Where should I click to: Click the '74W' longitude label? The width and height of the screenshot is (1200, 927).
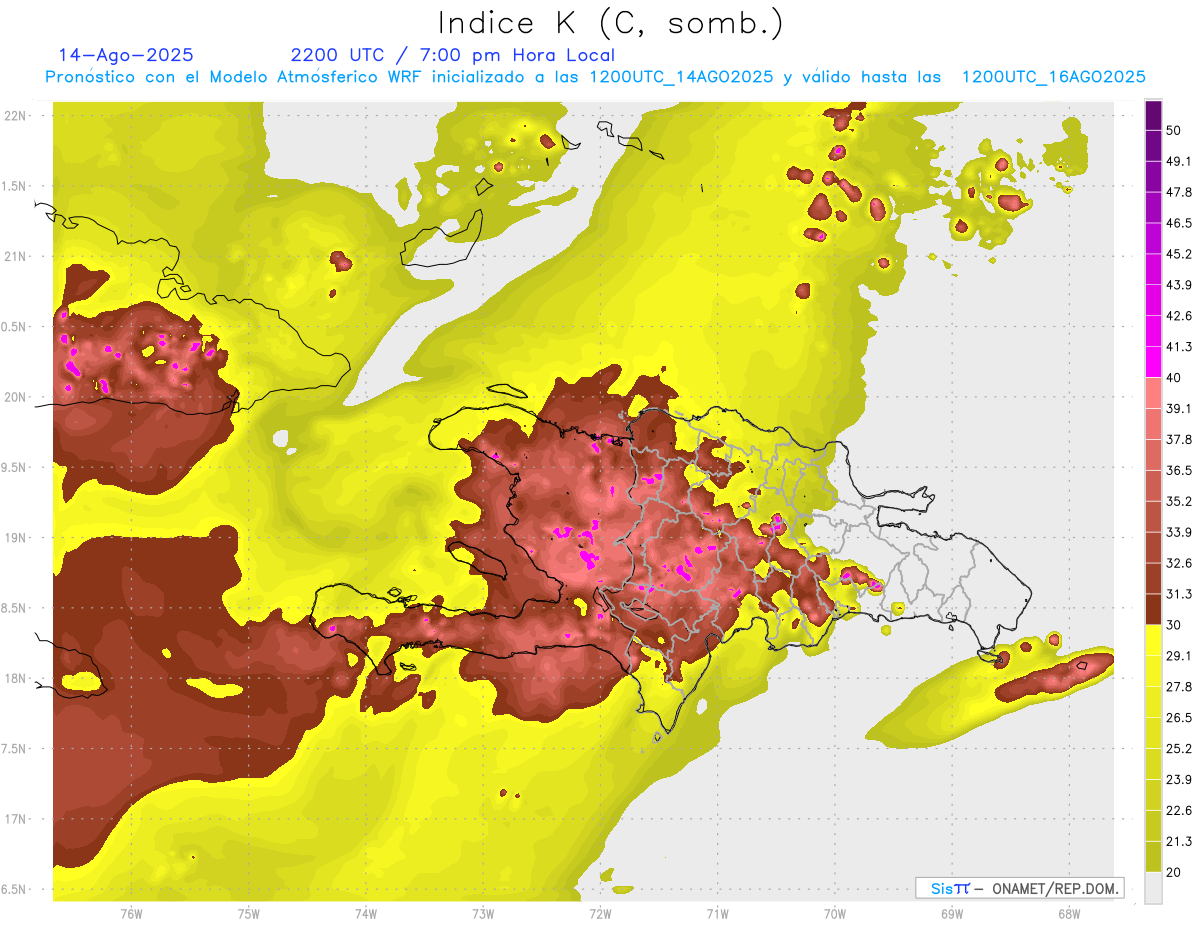click(365, 913)
